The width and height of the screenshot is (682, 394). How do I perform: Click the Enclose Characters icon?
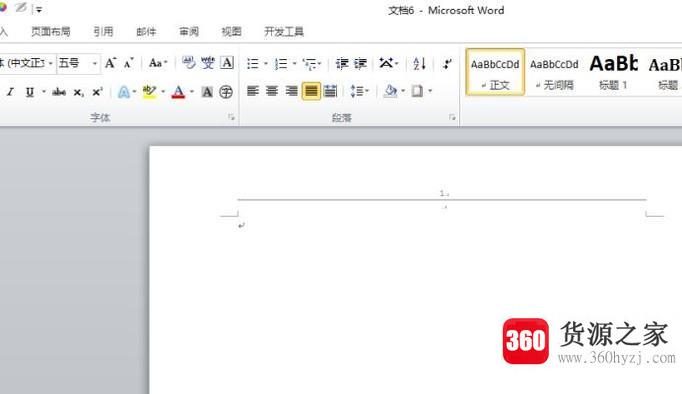tap(226, 92)
